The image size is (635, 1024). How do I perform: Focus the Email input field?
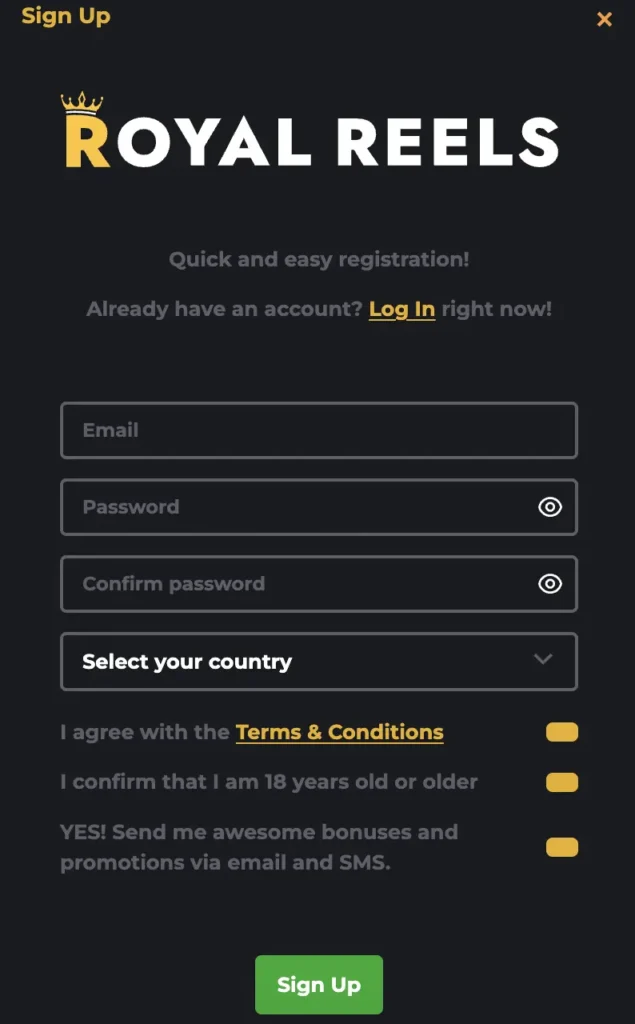318,430
